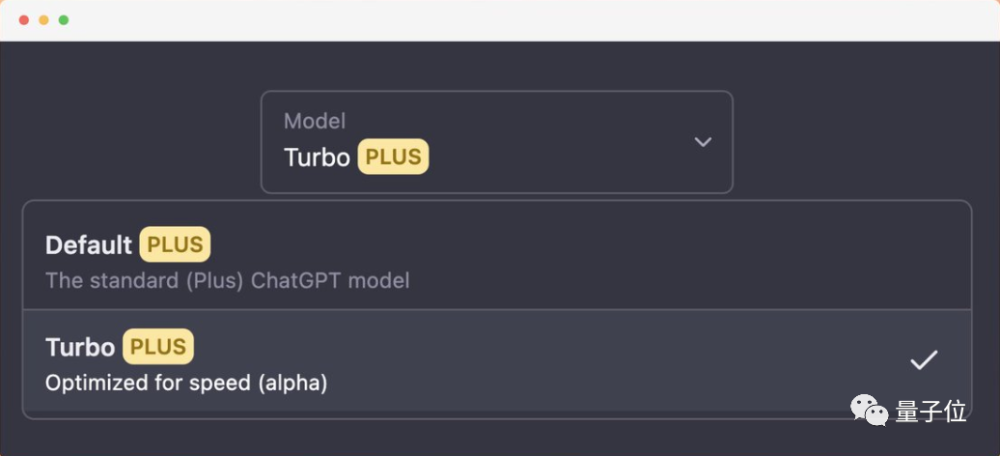Close the window with the red button

tap(24, 20)
